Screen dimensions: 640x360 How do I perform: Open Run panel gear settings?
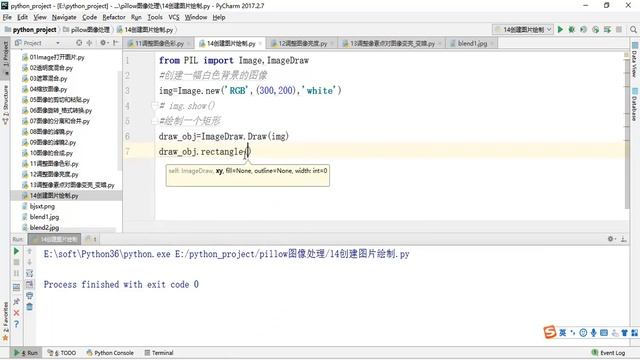point(611,239)
